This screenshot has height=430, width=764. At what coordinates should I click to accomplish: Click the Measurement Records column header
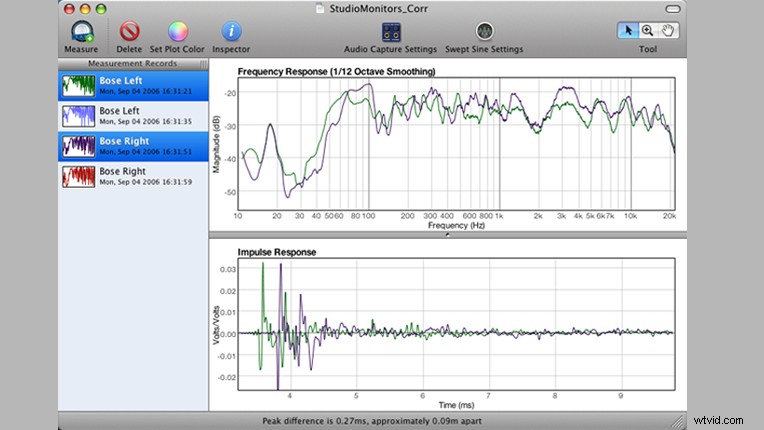click(132, 64)
